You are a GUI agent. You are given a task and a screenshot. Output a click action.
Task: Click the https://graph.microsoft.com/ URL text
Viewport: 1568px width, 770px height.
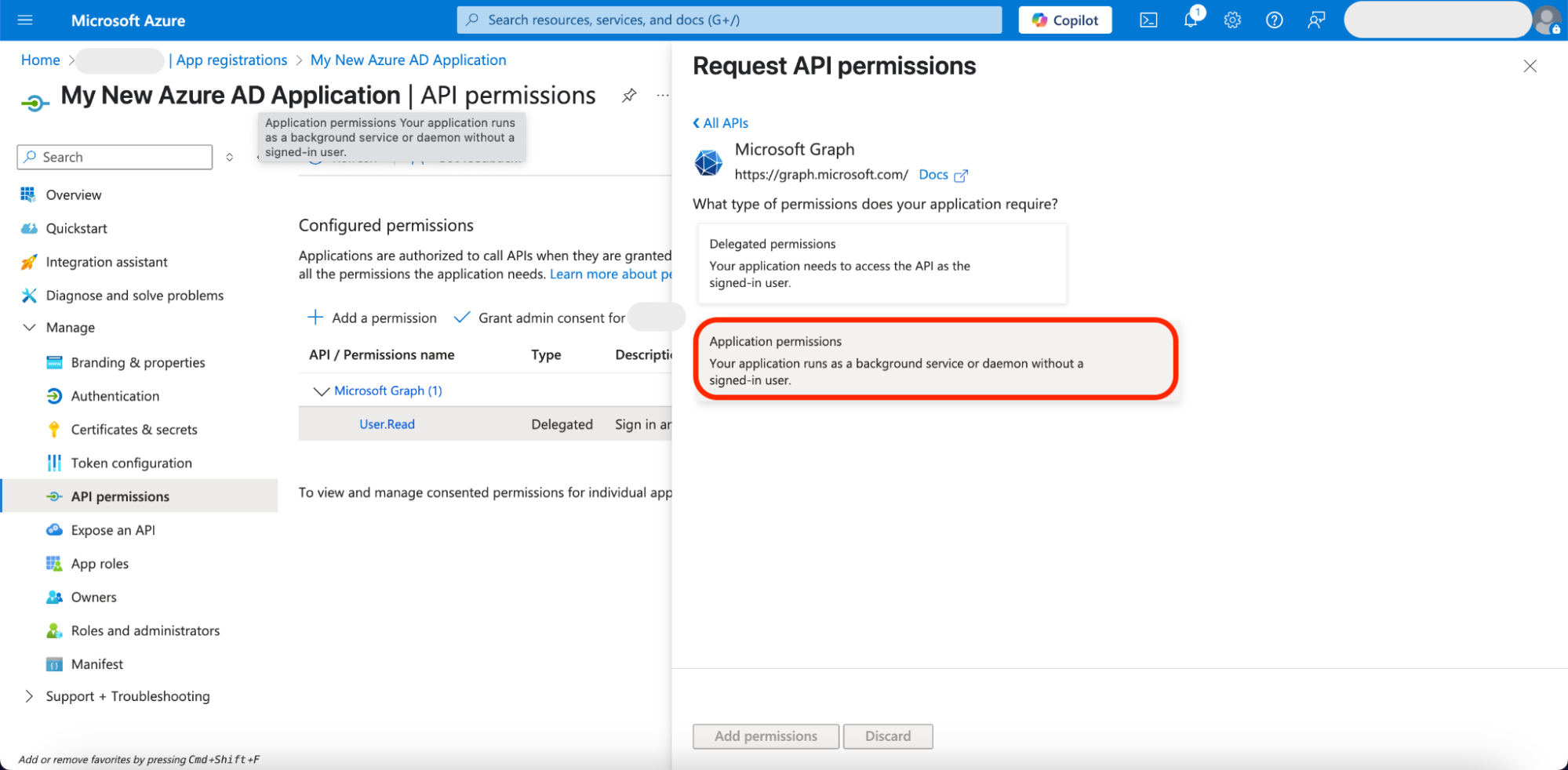click(x=821, y=175)
